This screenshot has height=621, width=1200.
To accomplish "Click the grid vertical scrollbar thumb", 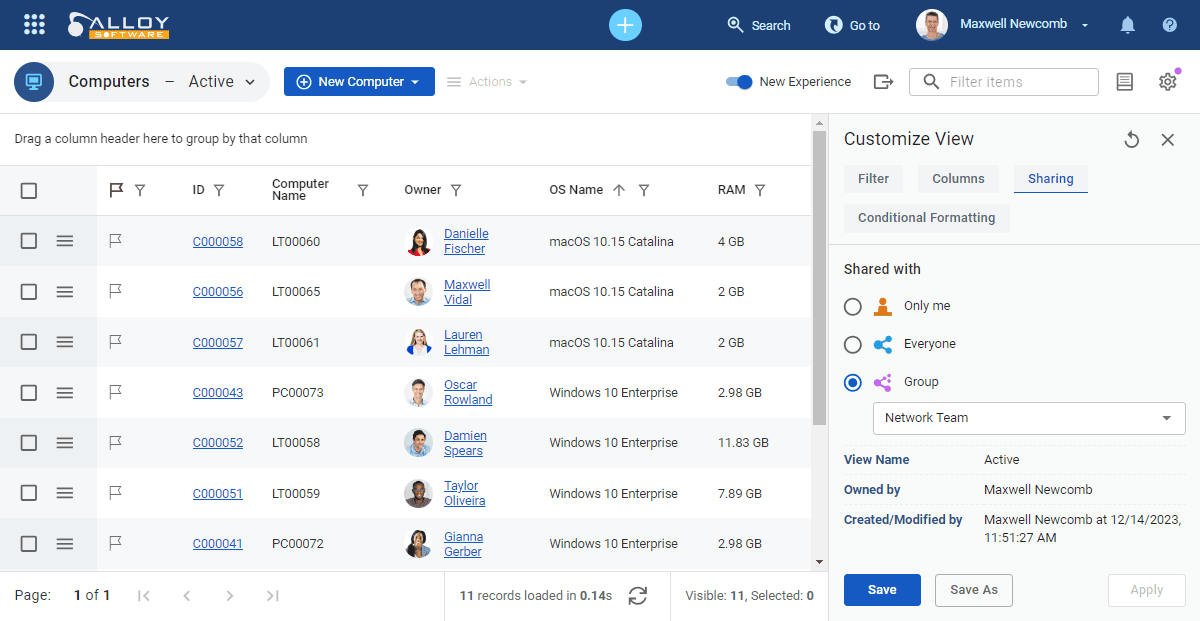I will pos(819,277).
